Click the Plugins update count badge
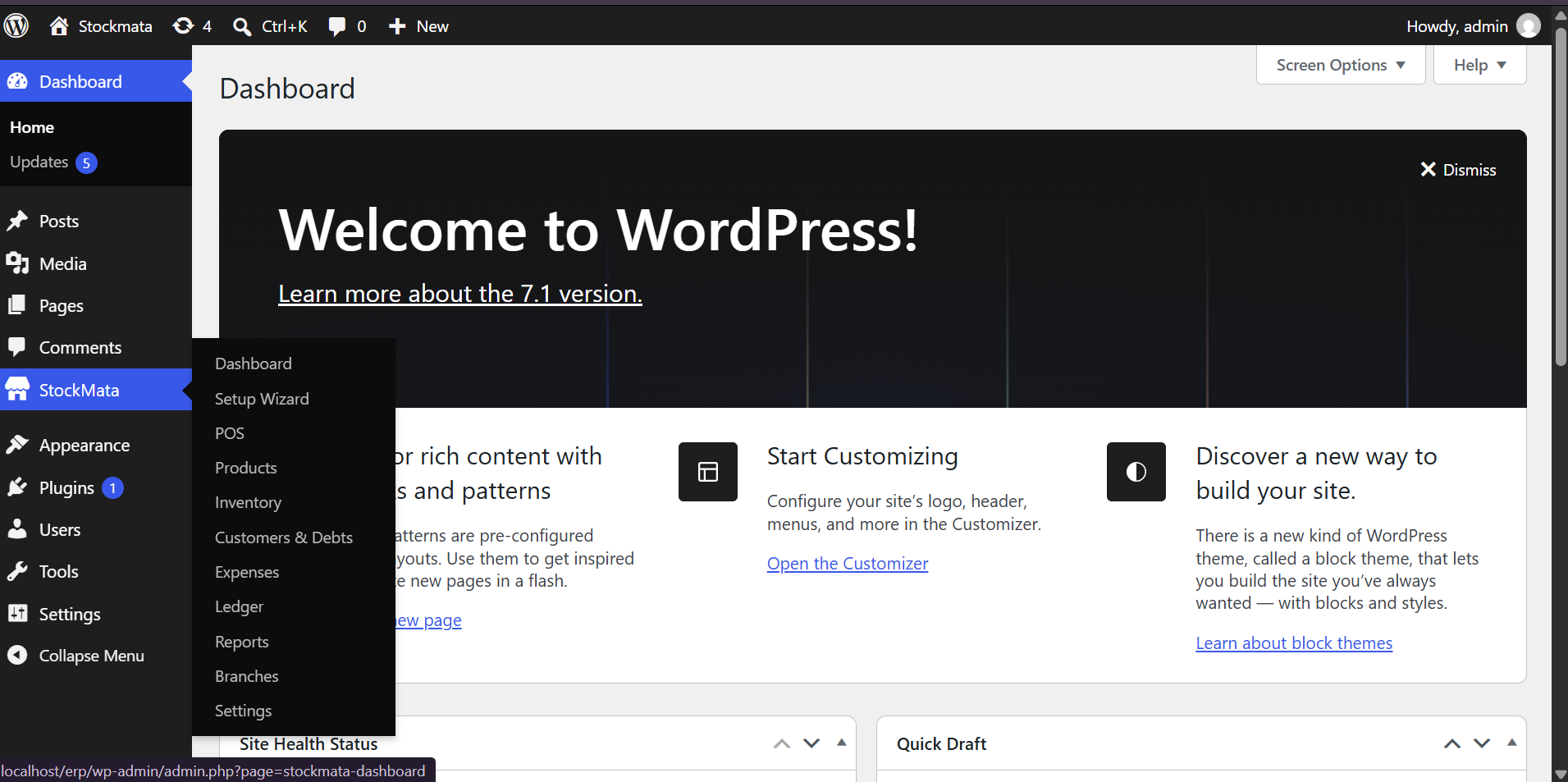The height and width of the screenshot is (782, 1568). pos(112,488)
